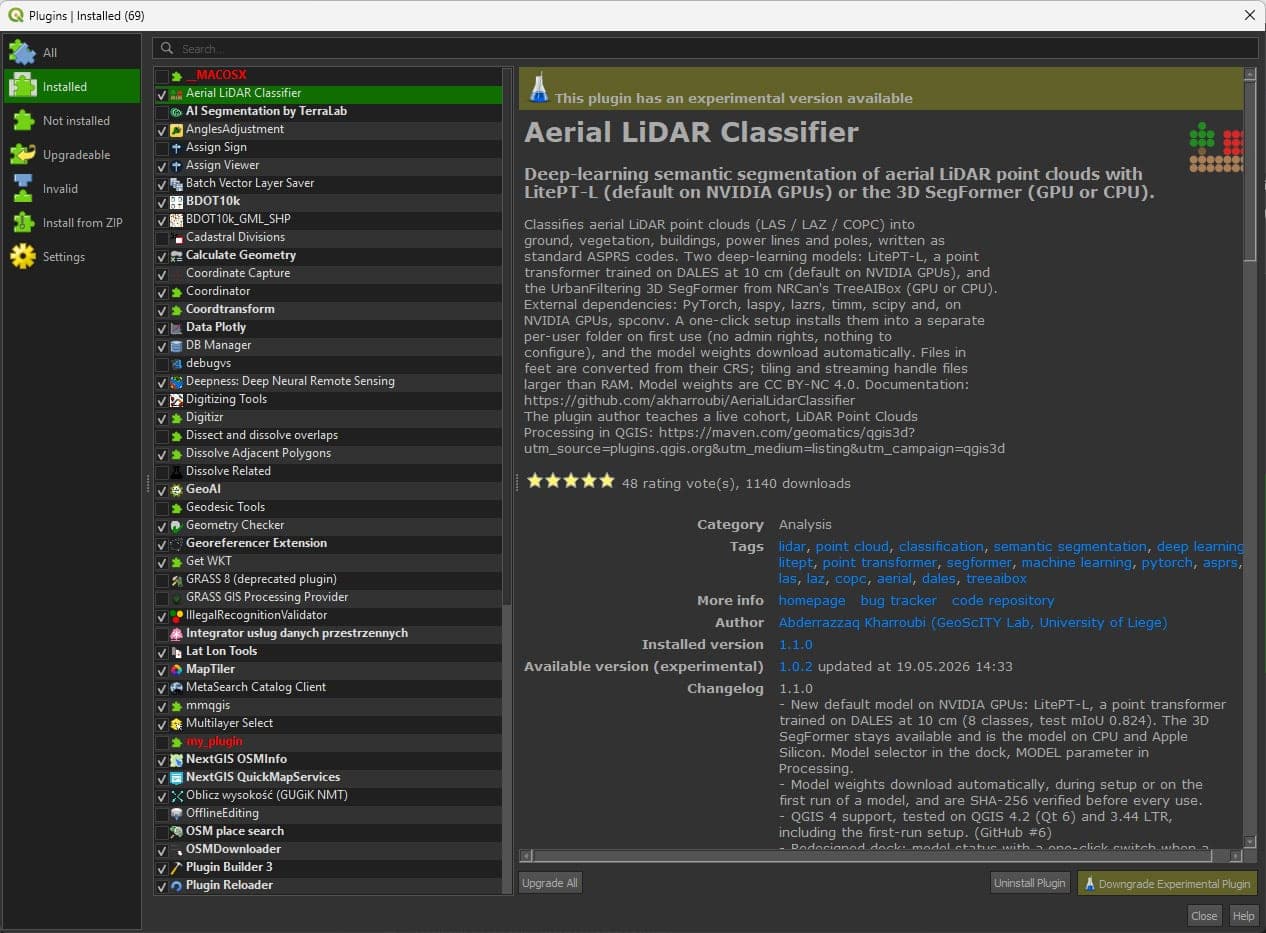Toggle the Cadastral Divisions checkbox
Viewport: 1266px width, 933px height.
162,237
